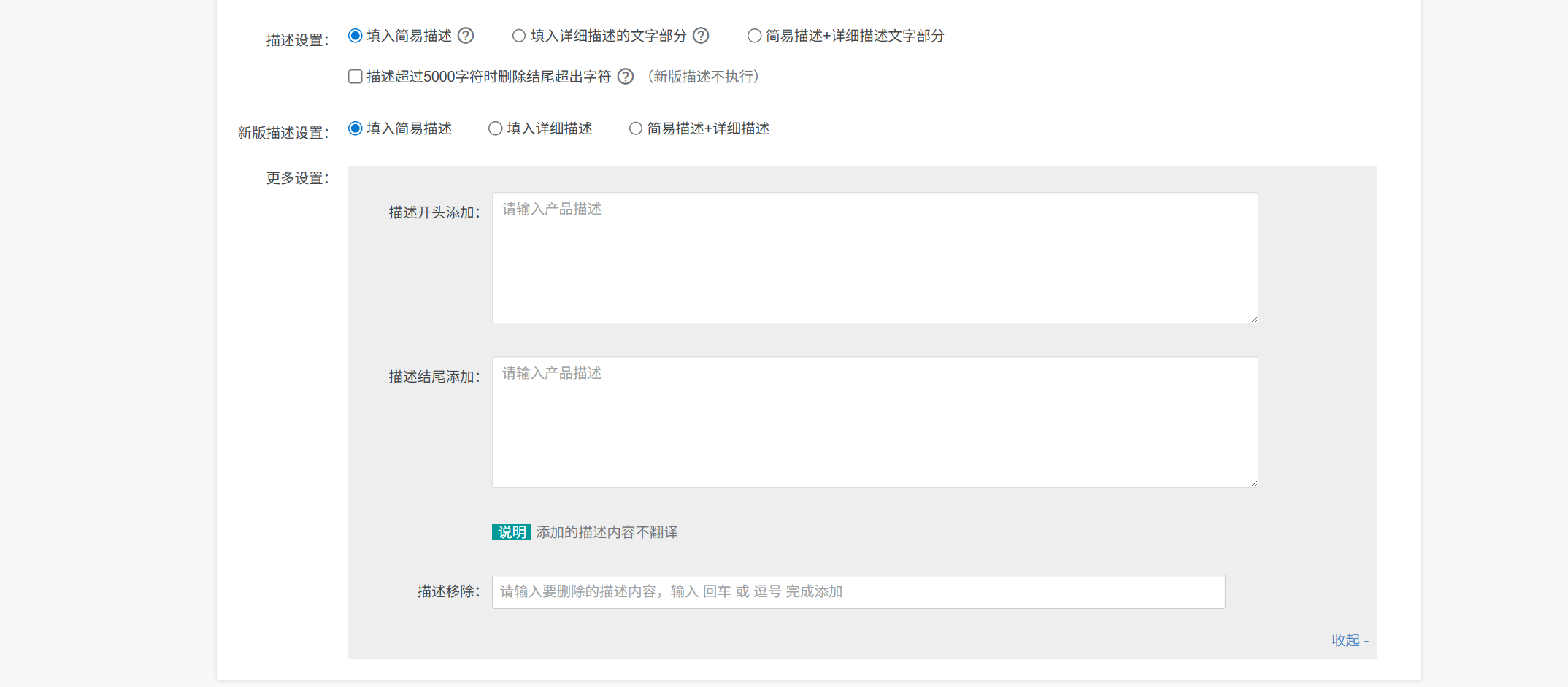Choose 简易描述+详细描述文字部分 radio option

click(x=754, y=36)
